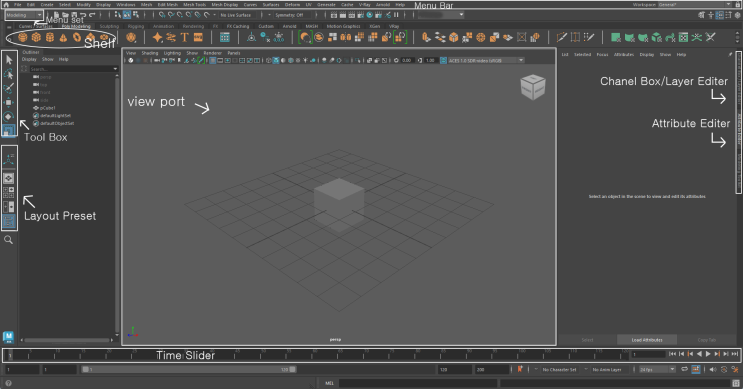
Task: Open the 24 fps frame rate dropdown
Action: click(657, 369)
